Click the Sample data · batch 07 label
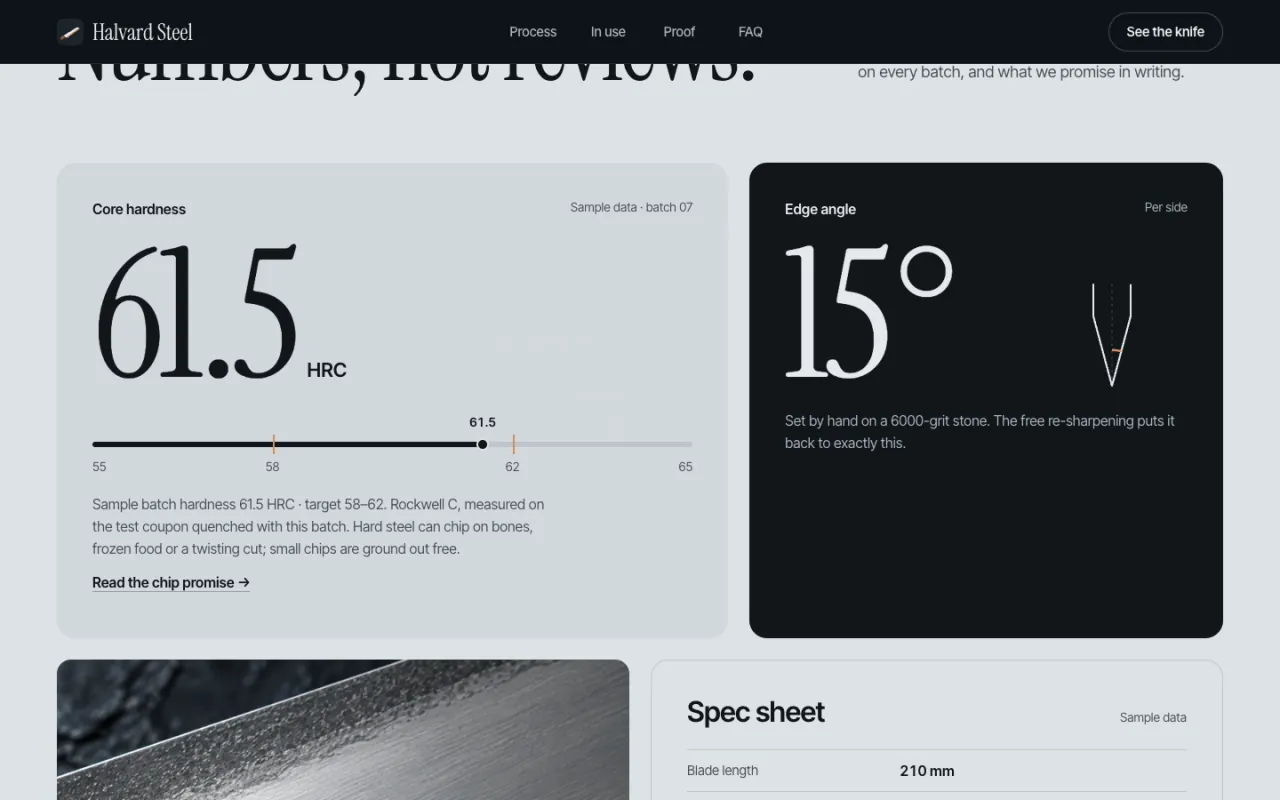 (x=631, y=207)
